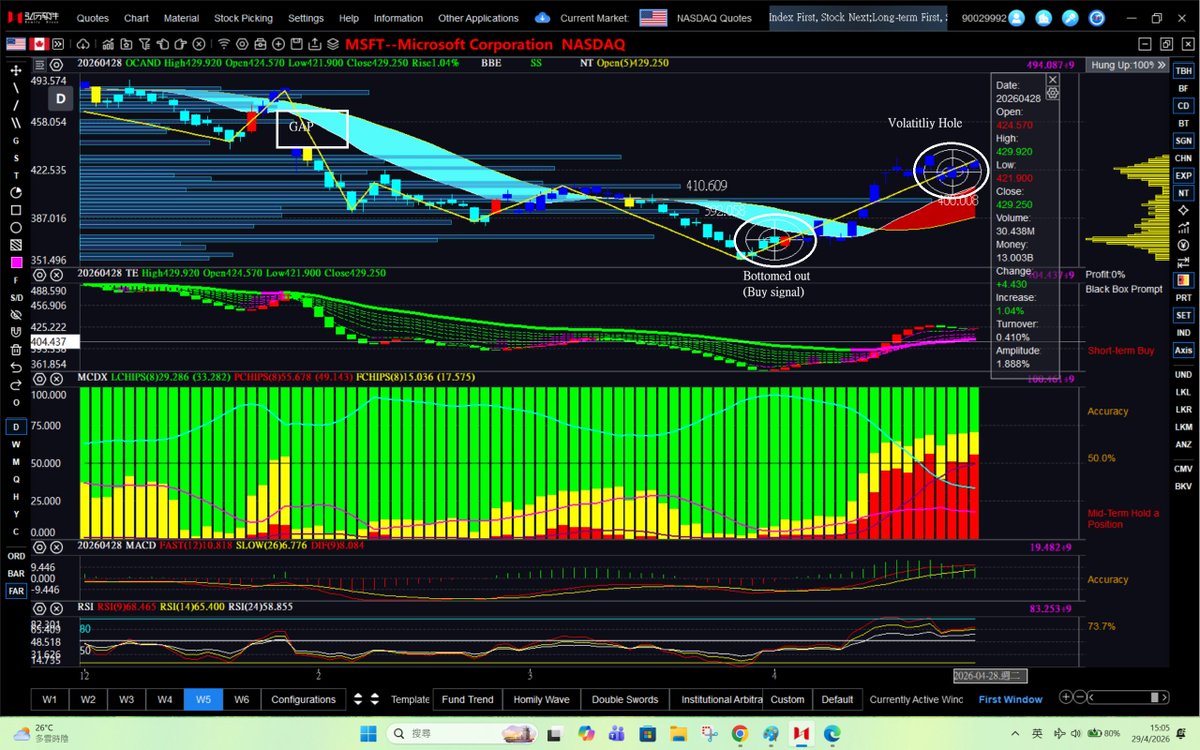The width and height of the screenshot is (1200, 750).
Task: Click the save floppy disk toolbar icon
Action: tap(296, 44)
